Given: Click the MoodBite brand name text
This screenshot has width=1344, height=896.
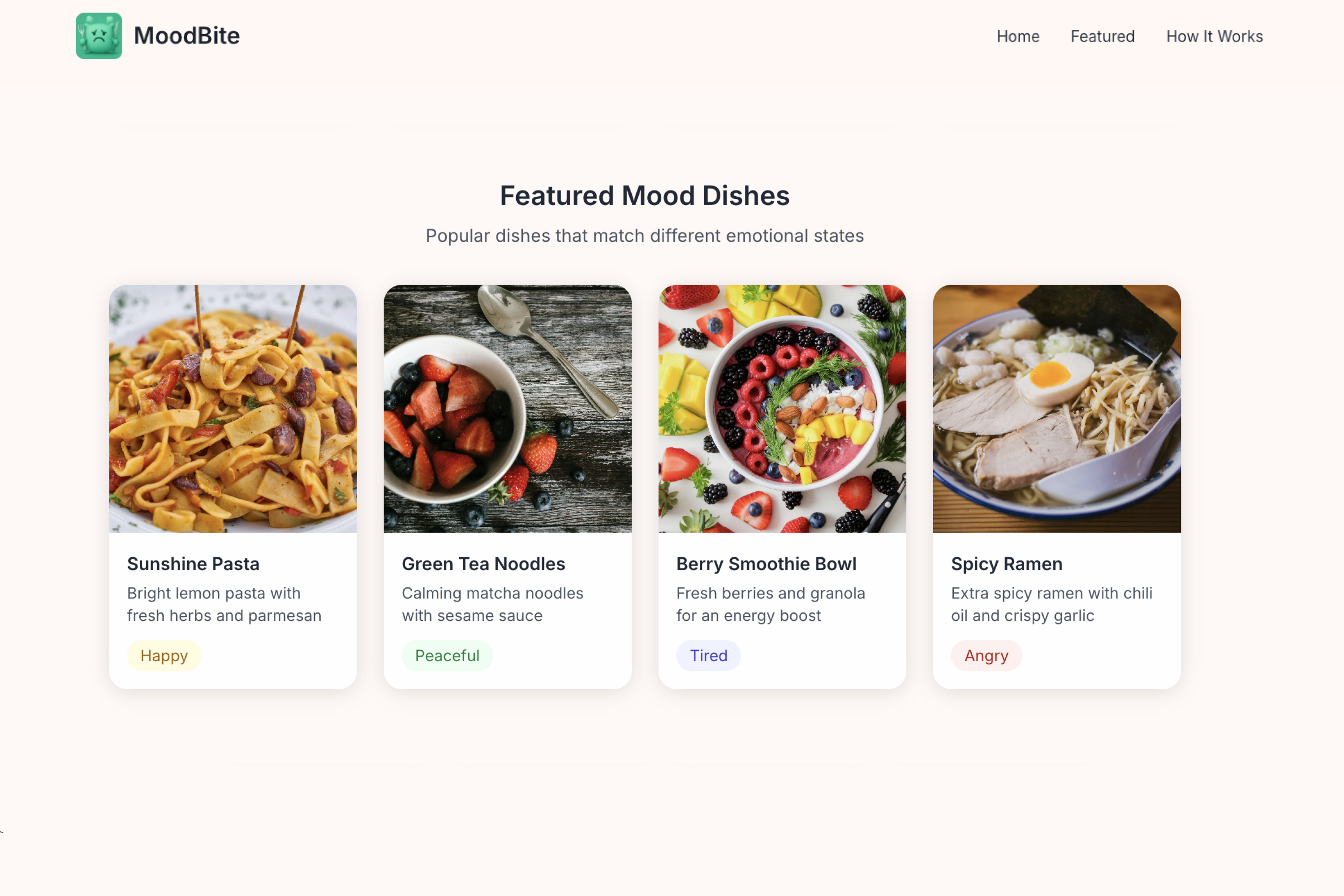Looking at the screenshot, I should click(x=186, y=36).
